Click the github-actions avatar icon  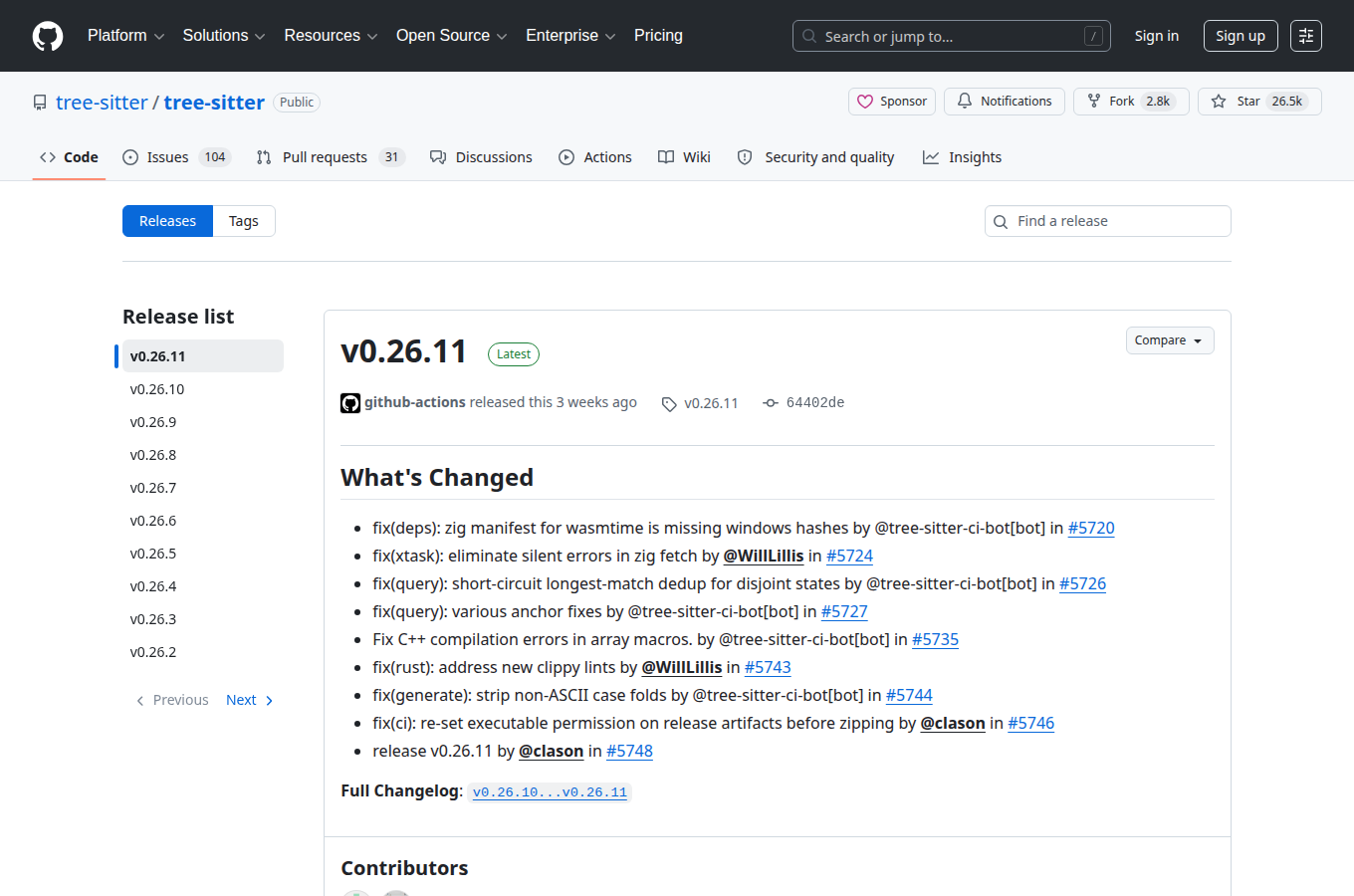pos(350,403)
